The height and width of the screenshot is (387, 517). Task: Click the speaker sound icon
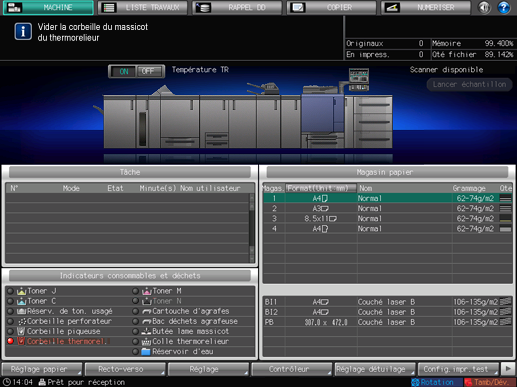[484, 7]
